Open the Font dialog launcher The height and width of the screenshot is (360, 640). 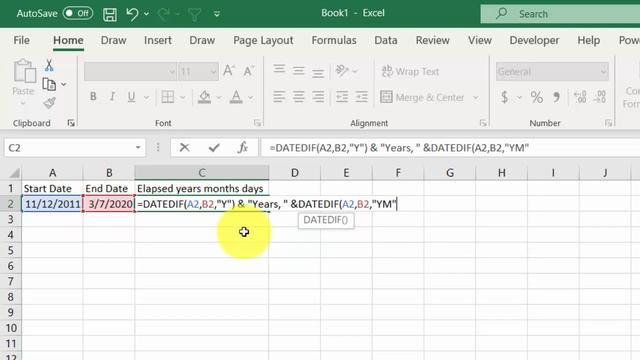tap(257, 123)
